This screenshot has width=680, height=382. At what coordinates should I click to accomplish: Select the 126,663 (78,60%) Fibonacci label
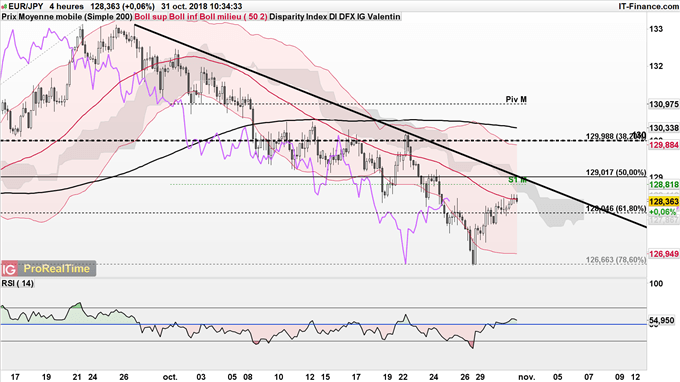click(x=616, y=260)
